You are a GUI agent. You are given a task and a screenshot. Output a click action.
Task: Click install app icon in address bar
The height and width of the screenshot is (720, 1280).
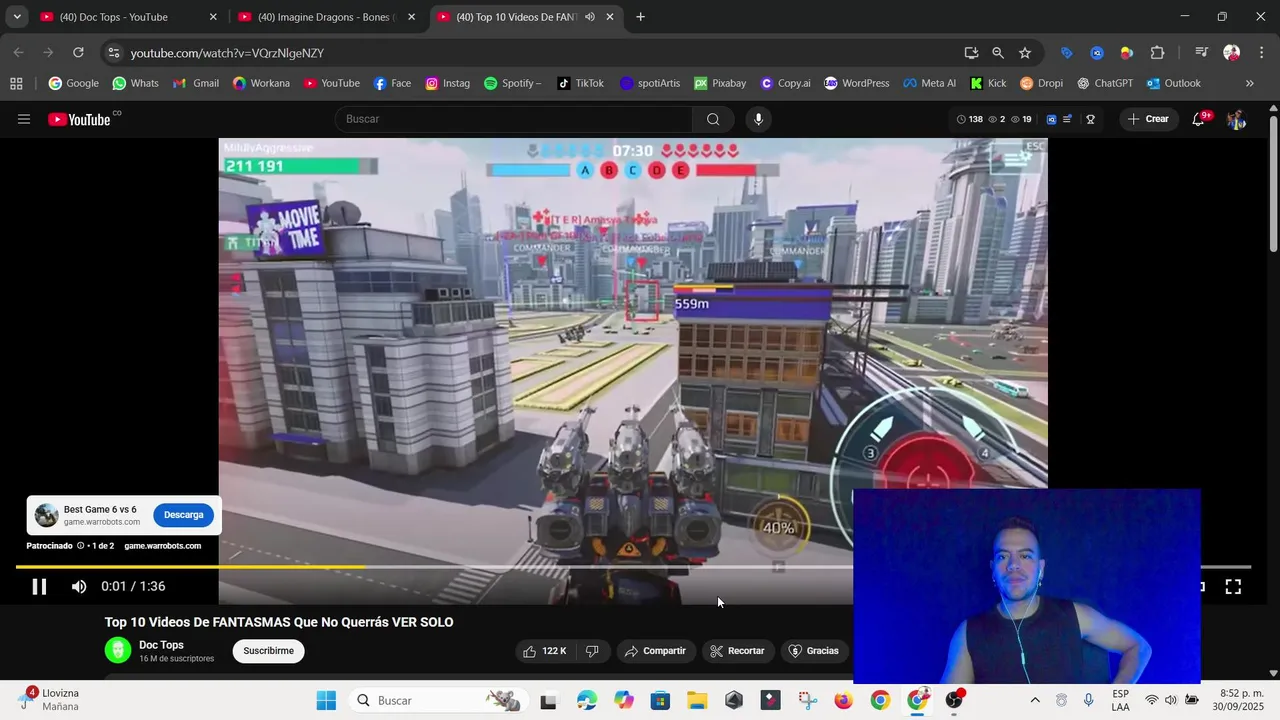click(x=971, y=53)
